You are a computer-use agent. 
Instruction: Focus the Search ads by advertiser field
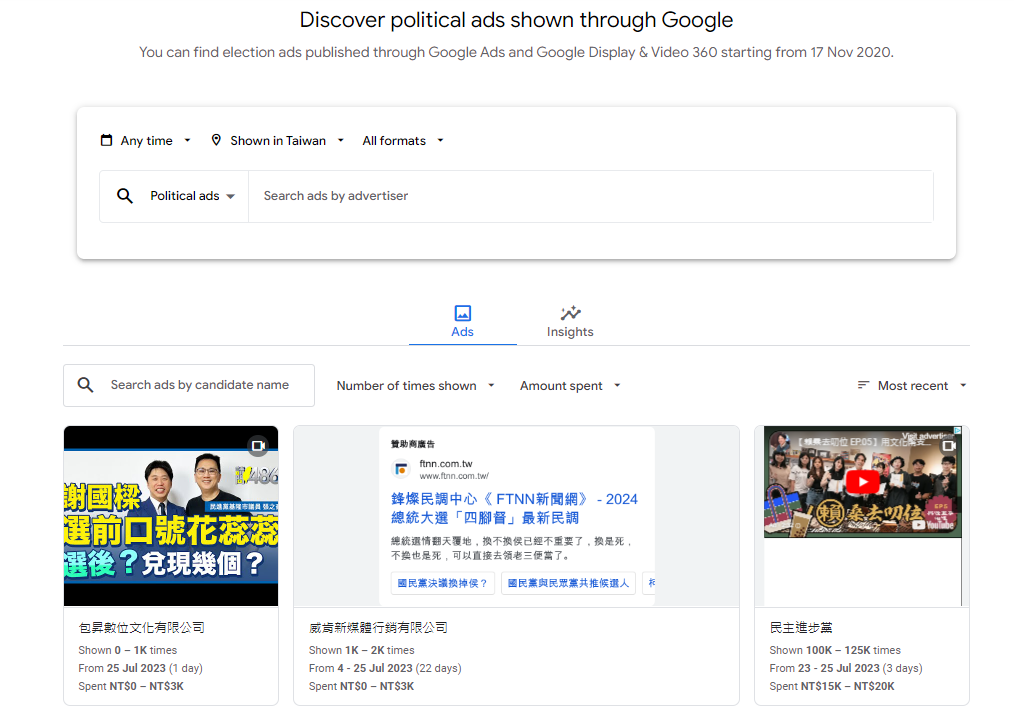point(590,196)
